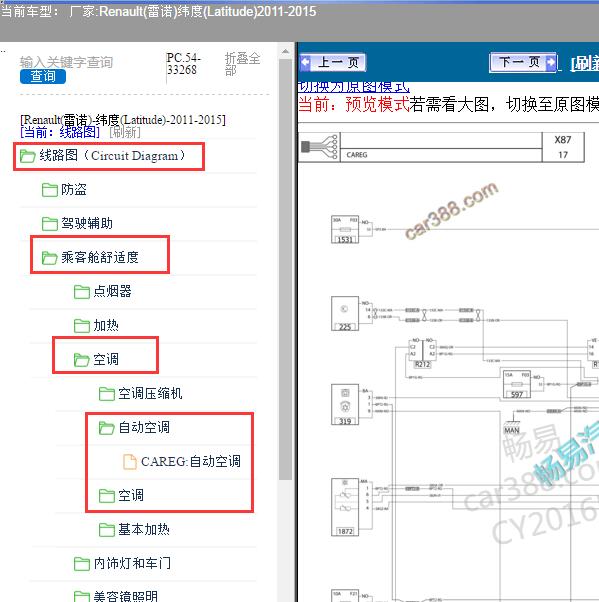599x602 pixels.
Task: Expand the 加热 folder
Action: tap(106, 326)
